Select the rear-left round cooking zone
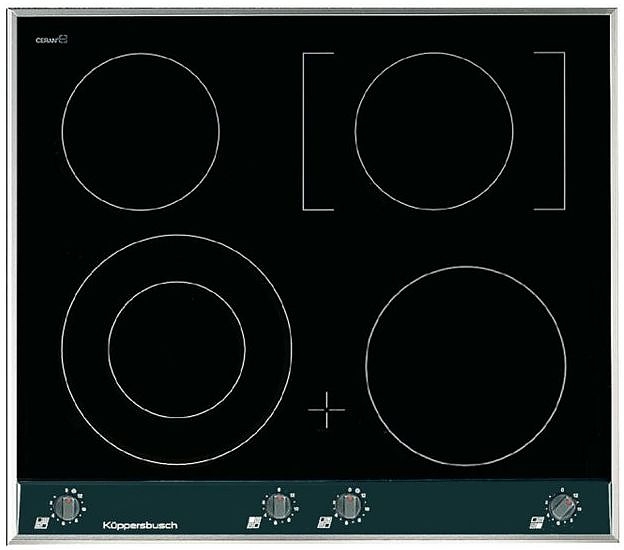Viewport: 624px width, 550px height. 140,132
